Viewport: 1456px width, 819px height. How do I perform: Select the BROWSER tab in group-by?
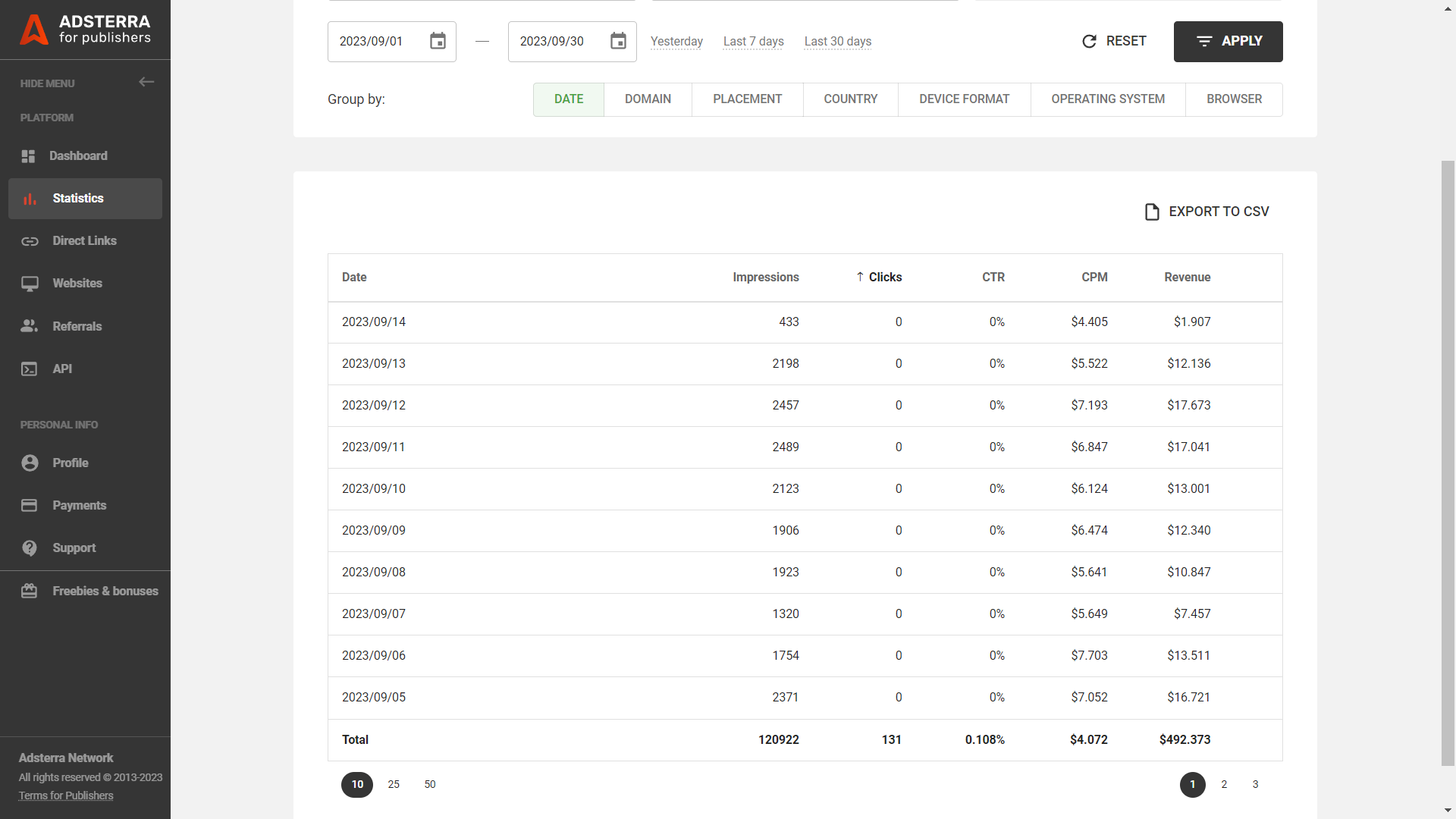[x=1234, y=99]
